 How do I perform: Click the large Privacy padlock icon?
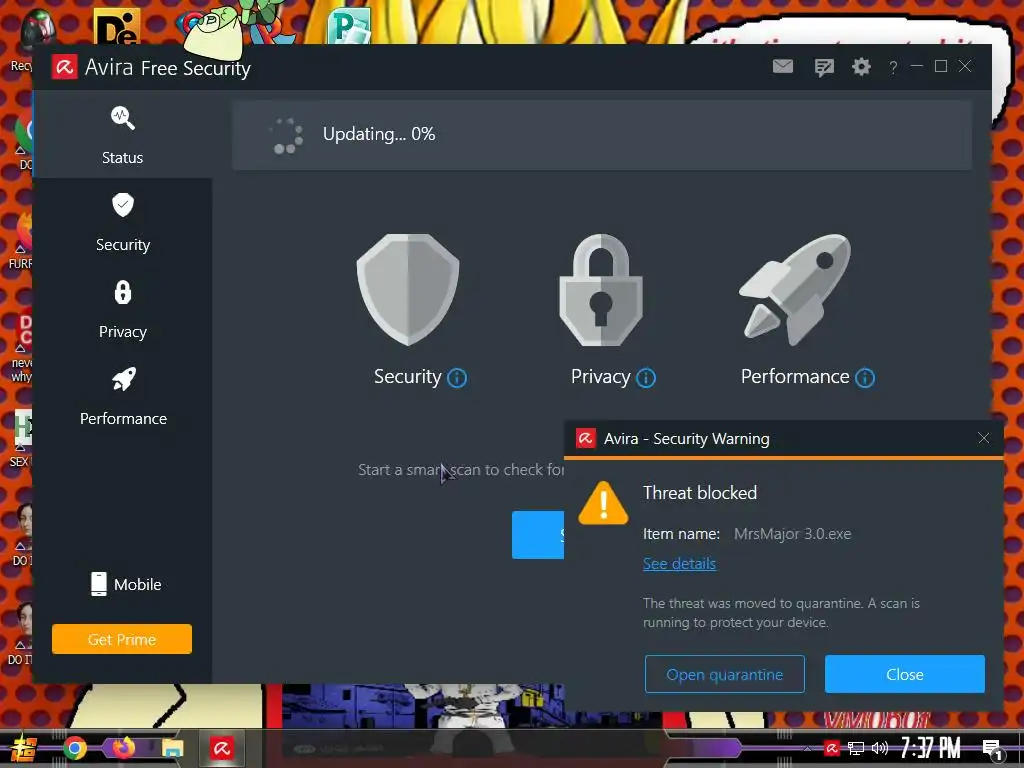point(601,289)
